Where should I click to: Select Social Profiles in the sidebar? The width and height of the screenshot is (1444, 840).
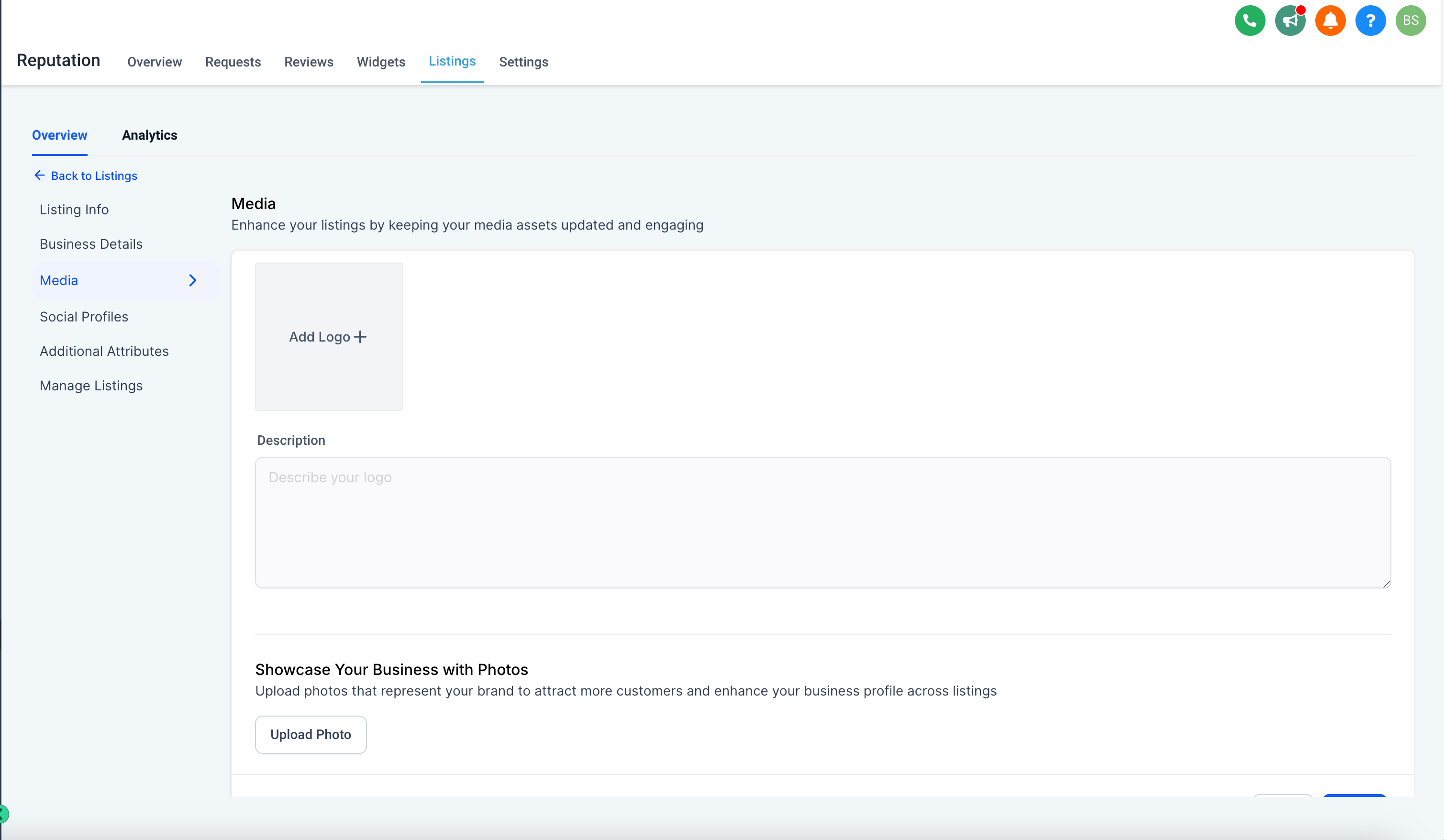84,317
